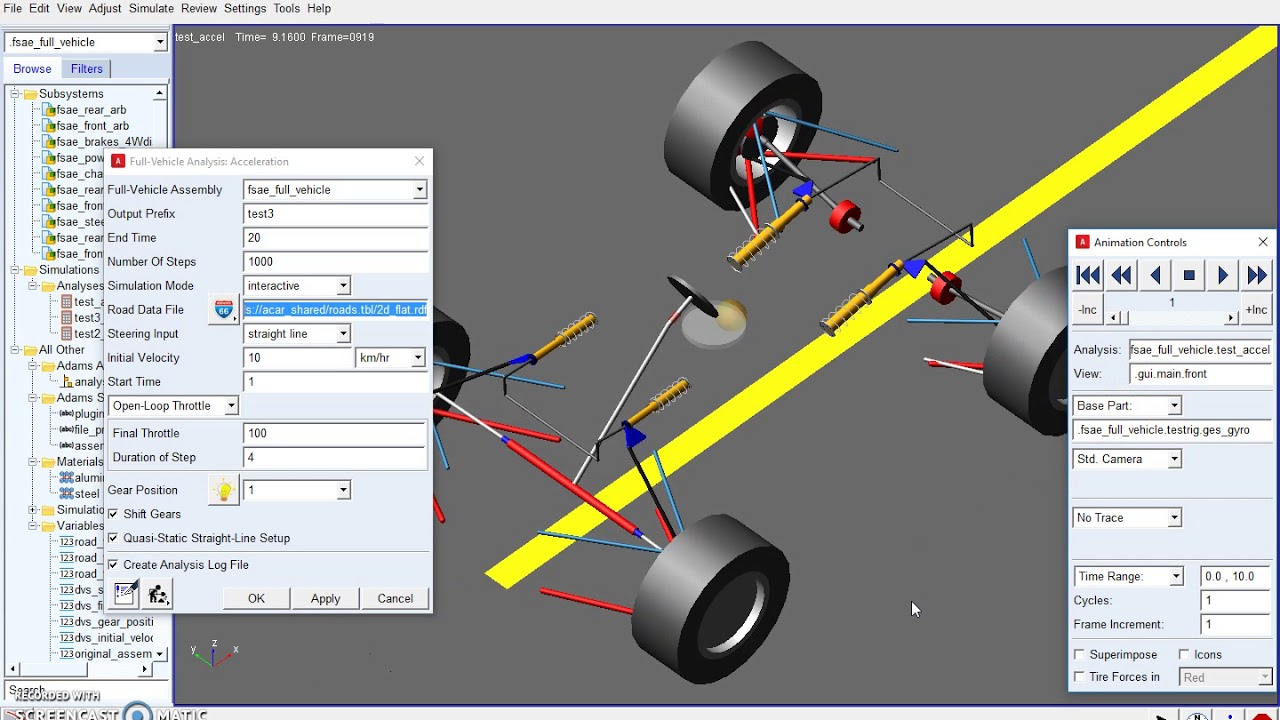This screenshot has width=1280, height=720.
Task: Open the Simulation Mode dropdown
Action: [343, 286]
